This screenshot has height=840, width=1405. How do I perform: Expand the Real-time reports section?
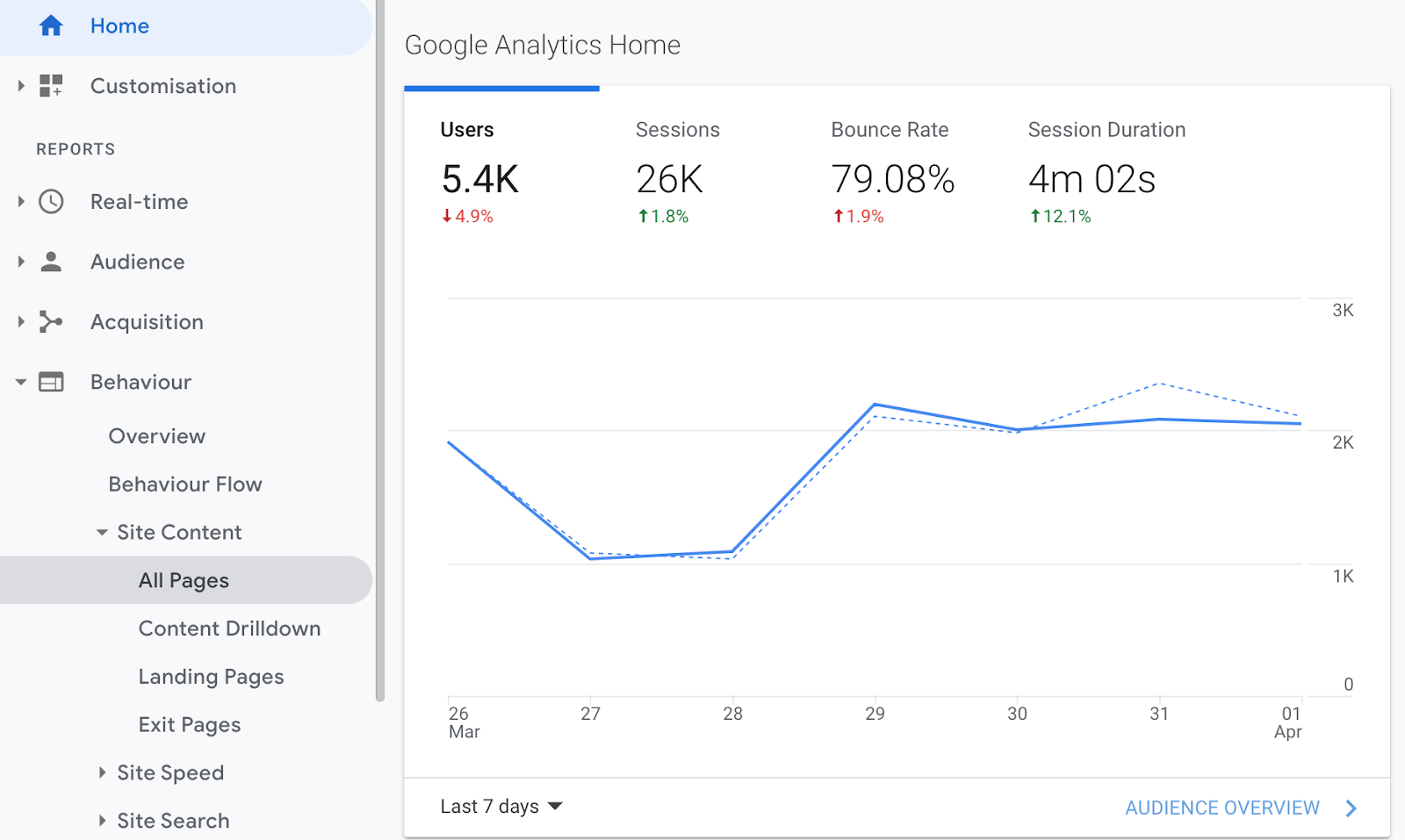click(x=21, y=202)
